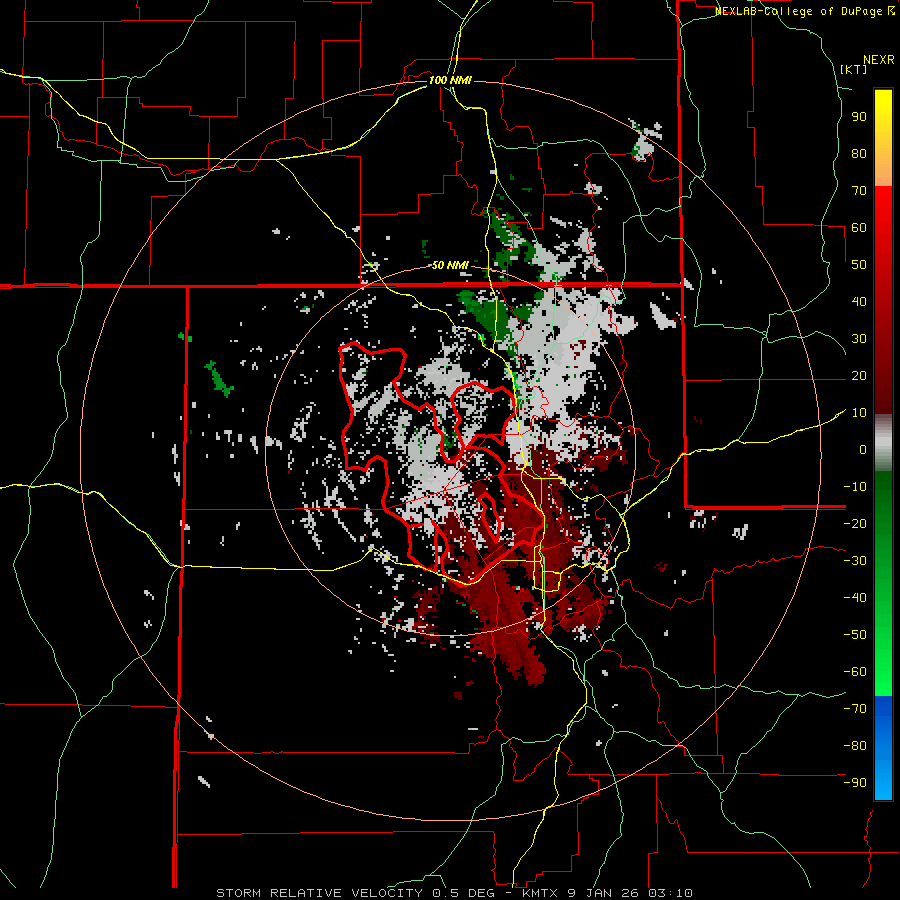Click the [KT] units label

[854, 69]
